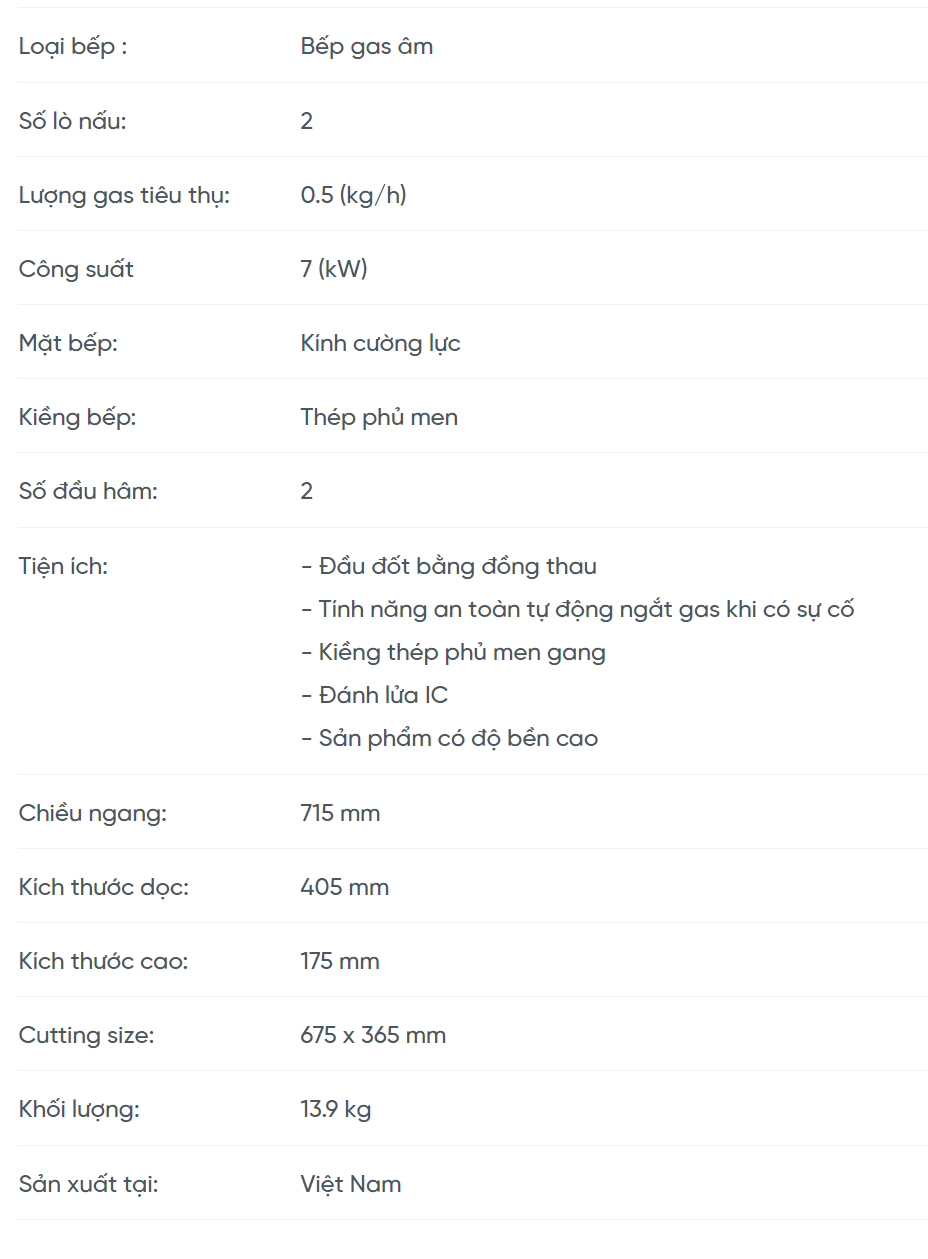928x1259 pixels.
Task: Select the "Kích thước dọc" label
Action: point(103,887)
